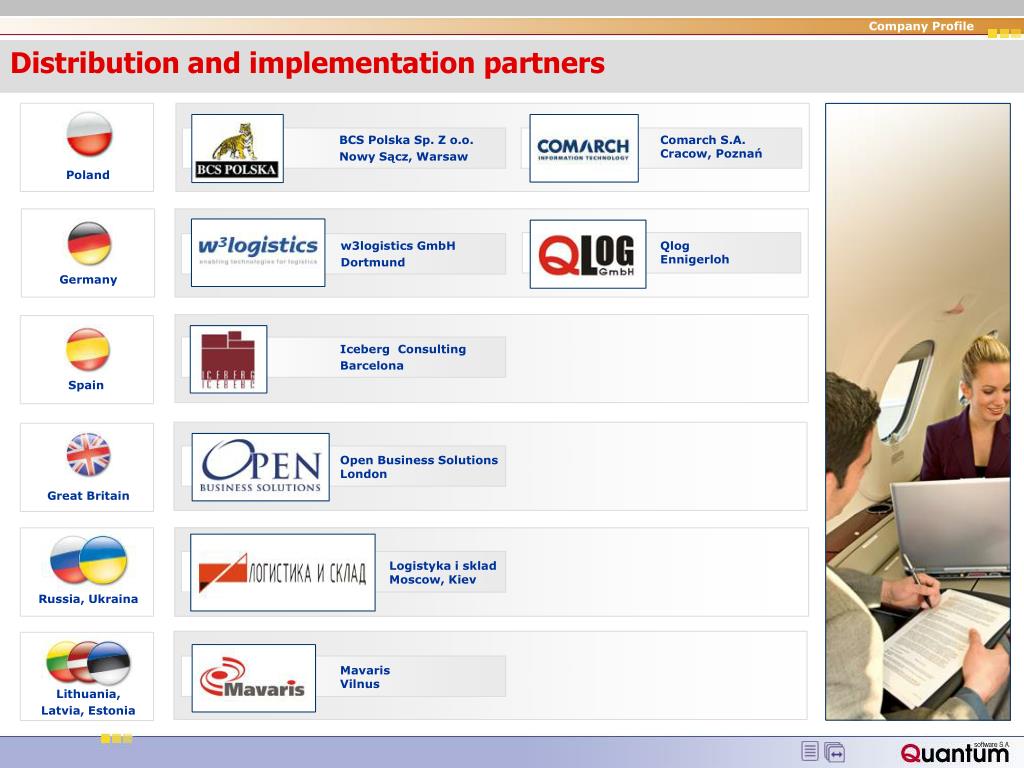Click the Quantum software logo

(955, 752)
